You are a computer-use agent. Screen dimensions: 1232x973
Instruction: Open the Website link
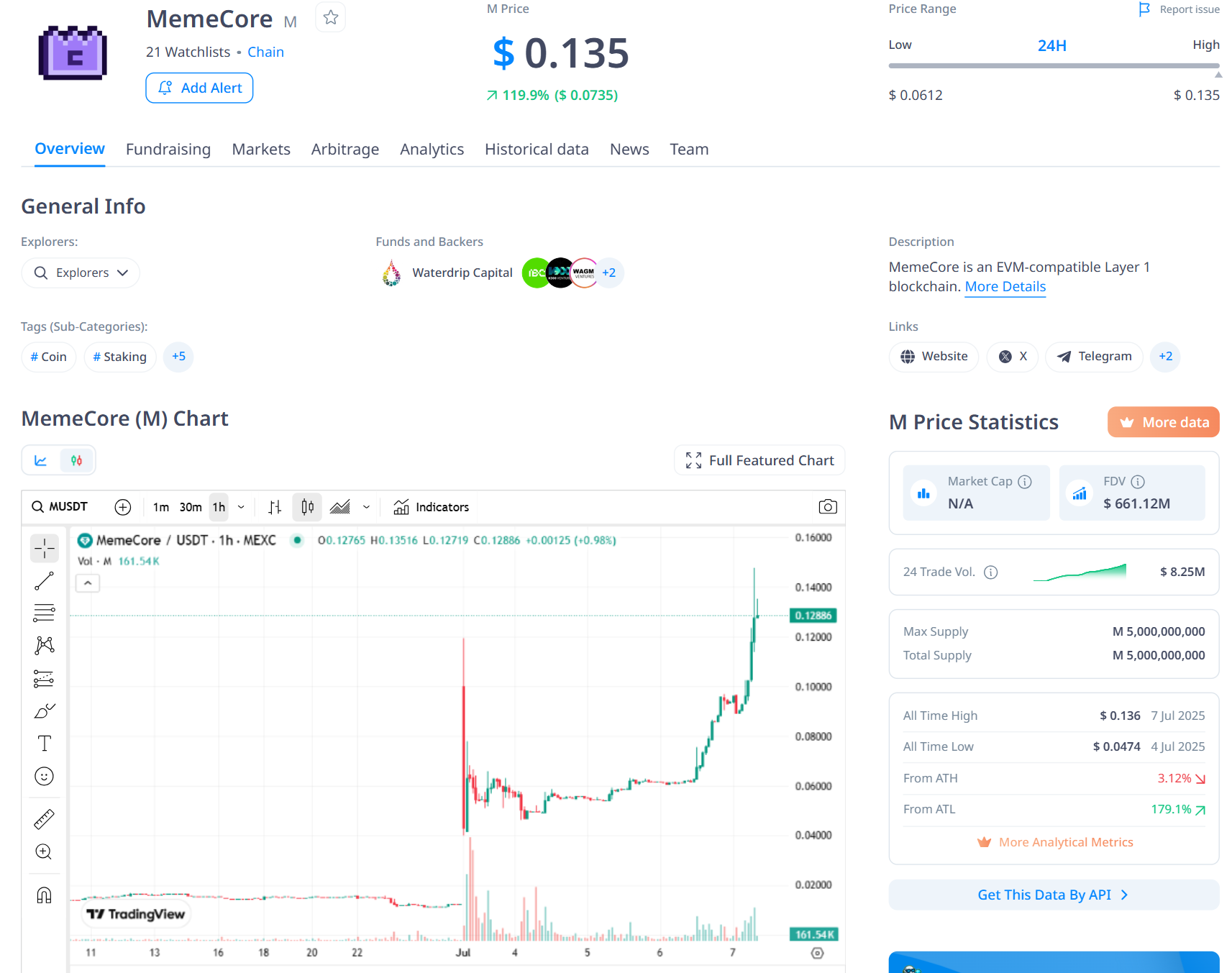(934, 357)
